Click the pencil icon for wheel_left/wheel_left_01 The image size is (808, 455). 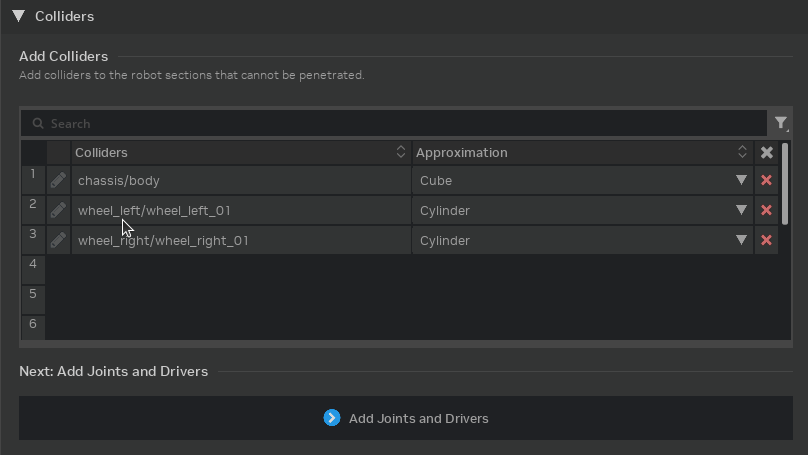59,211
